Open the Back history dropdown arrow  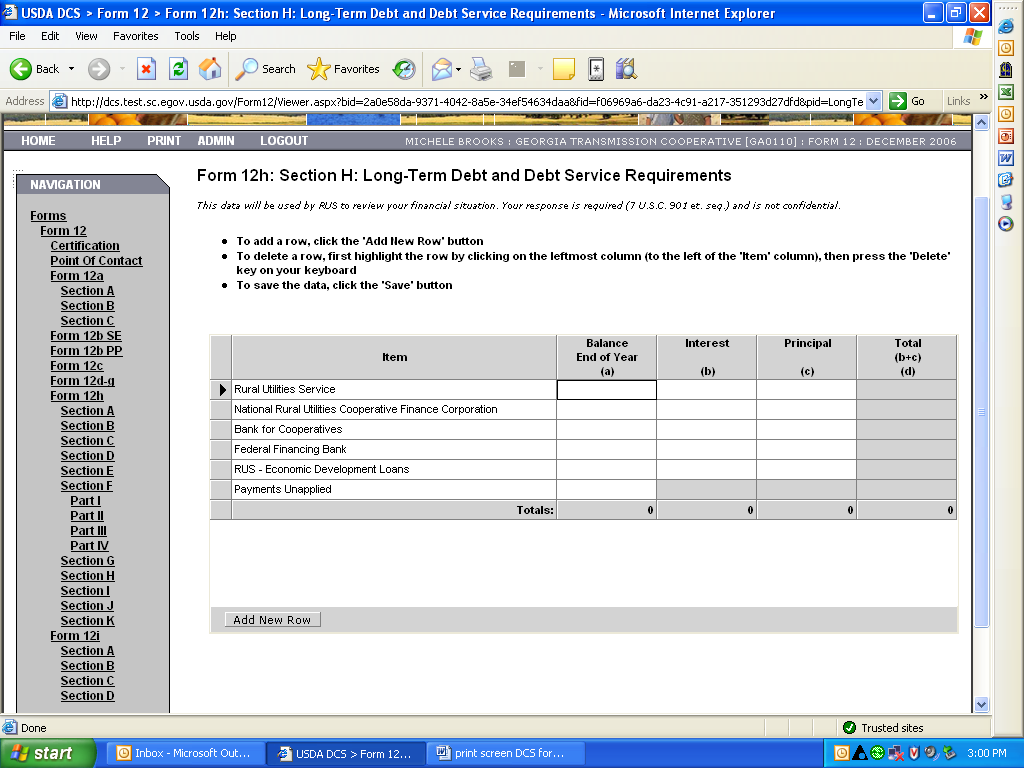pyautogui.click(x=71, y=69)
